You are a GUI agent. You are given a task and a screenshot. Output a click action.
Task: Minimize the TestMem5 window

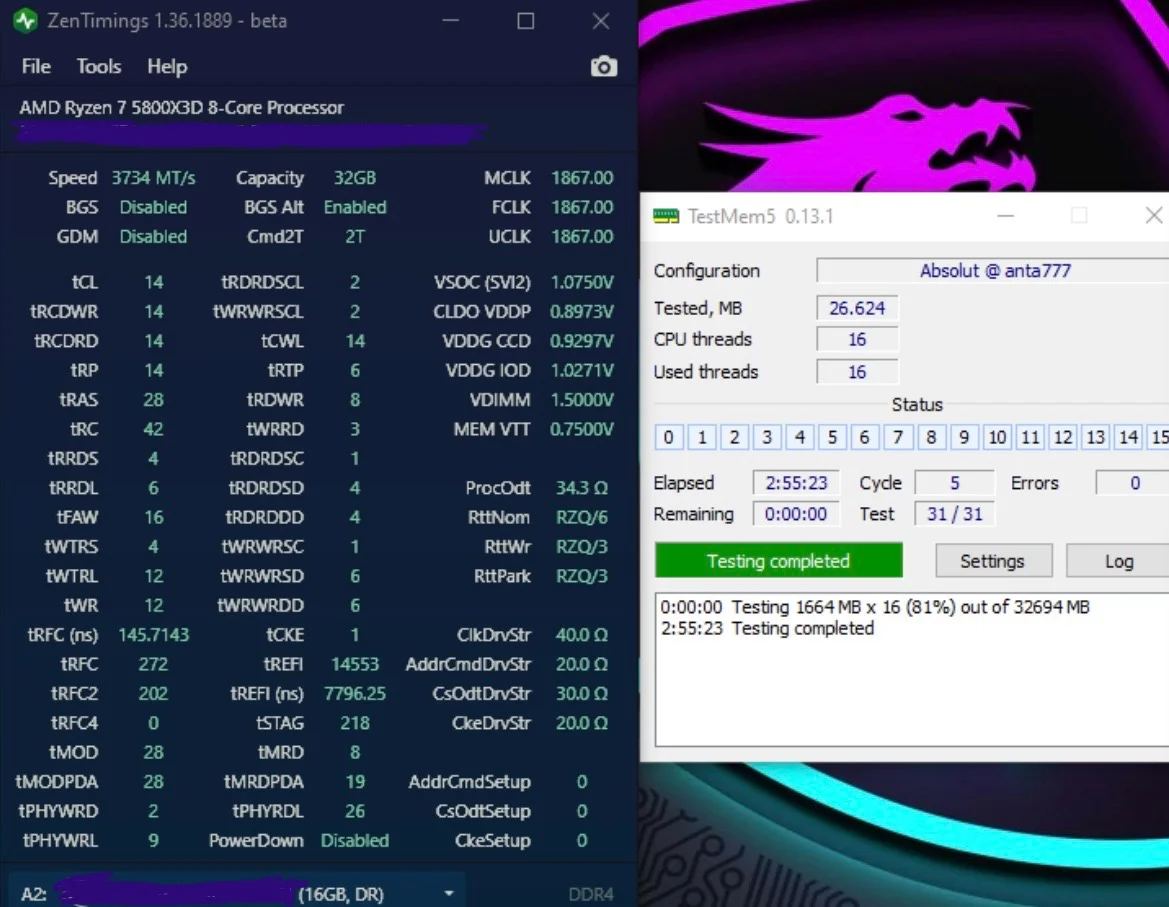1005,216
